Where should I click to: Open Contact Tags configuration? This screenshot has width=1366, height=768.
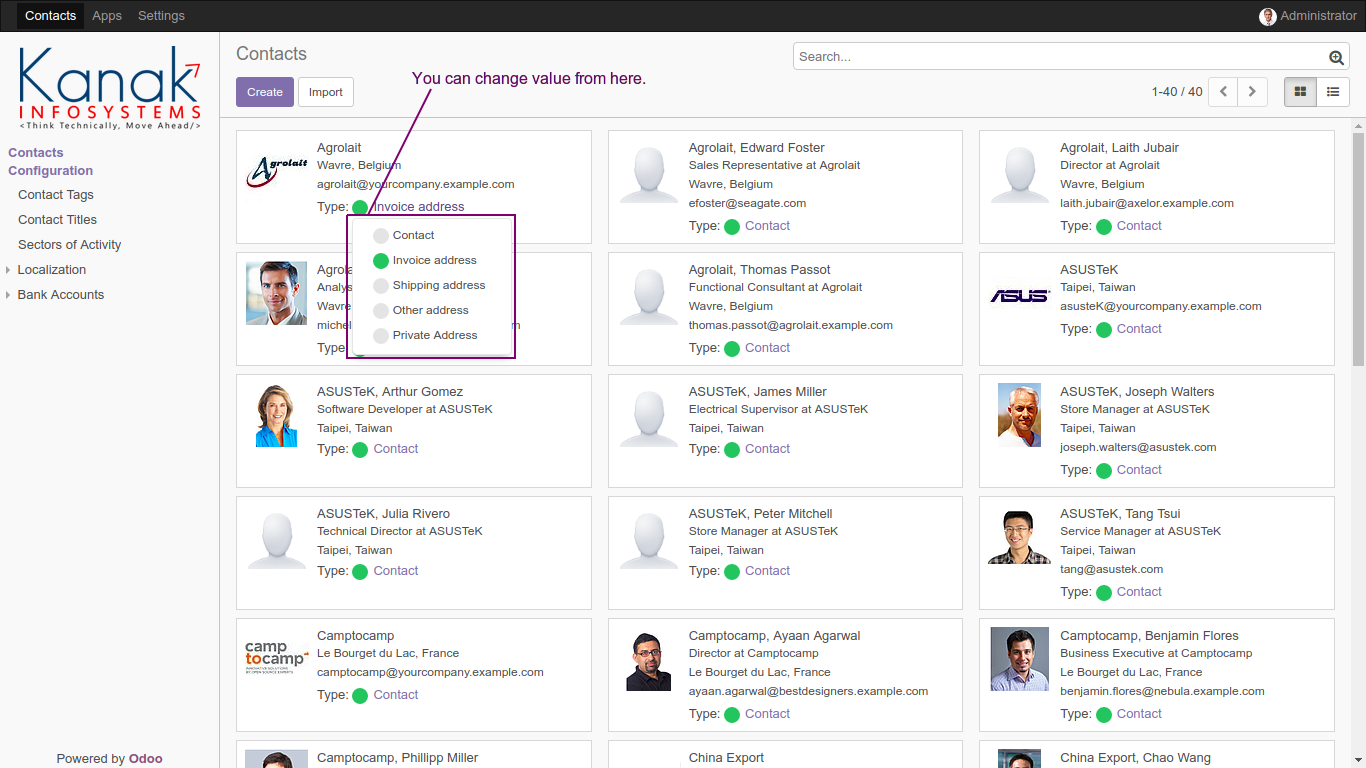coord(56,195)
